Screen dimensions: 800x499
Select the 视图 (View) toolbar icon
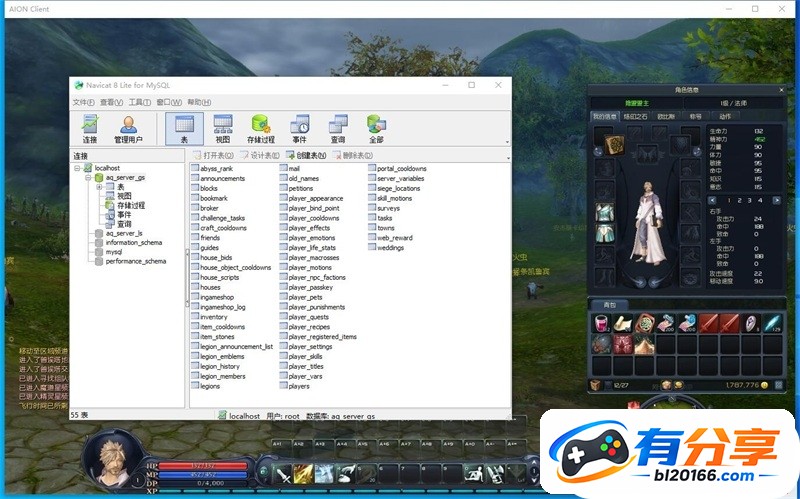223,129
